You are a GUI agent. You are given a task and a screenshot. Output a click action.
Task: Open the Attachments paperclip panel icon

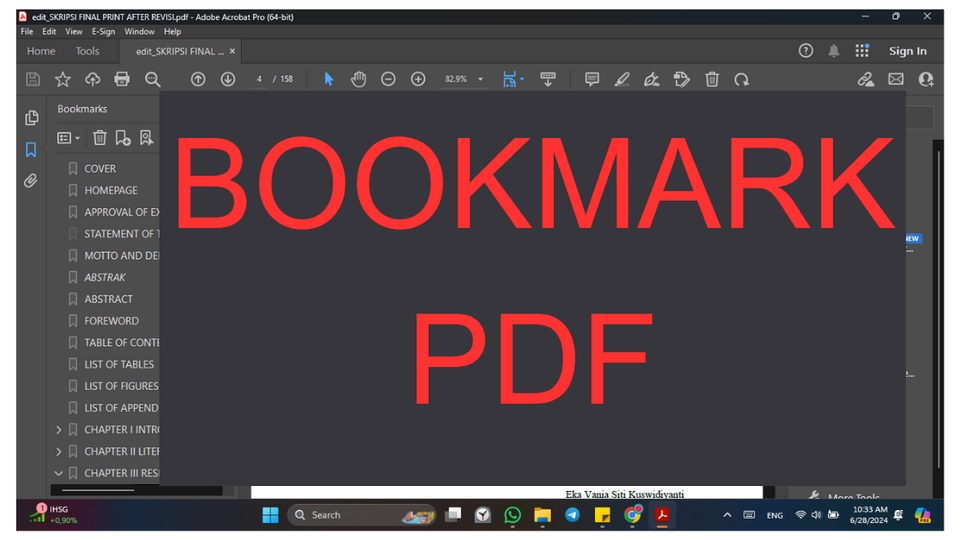point(31,181)
